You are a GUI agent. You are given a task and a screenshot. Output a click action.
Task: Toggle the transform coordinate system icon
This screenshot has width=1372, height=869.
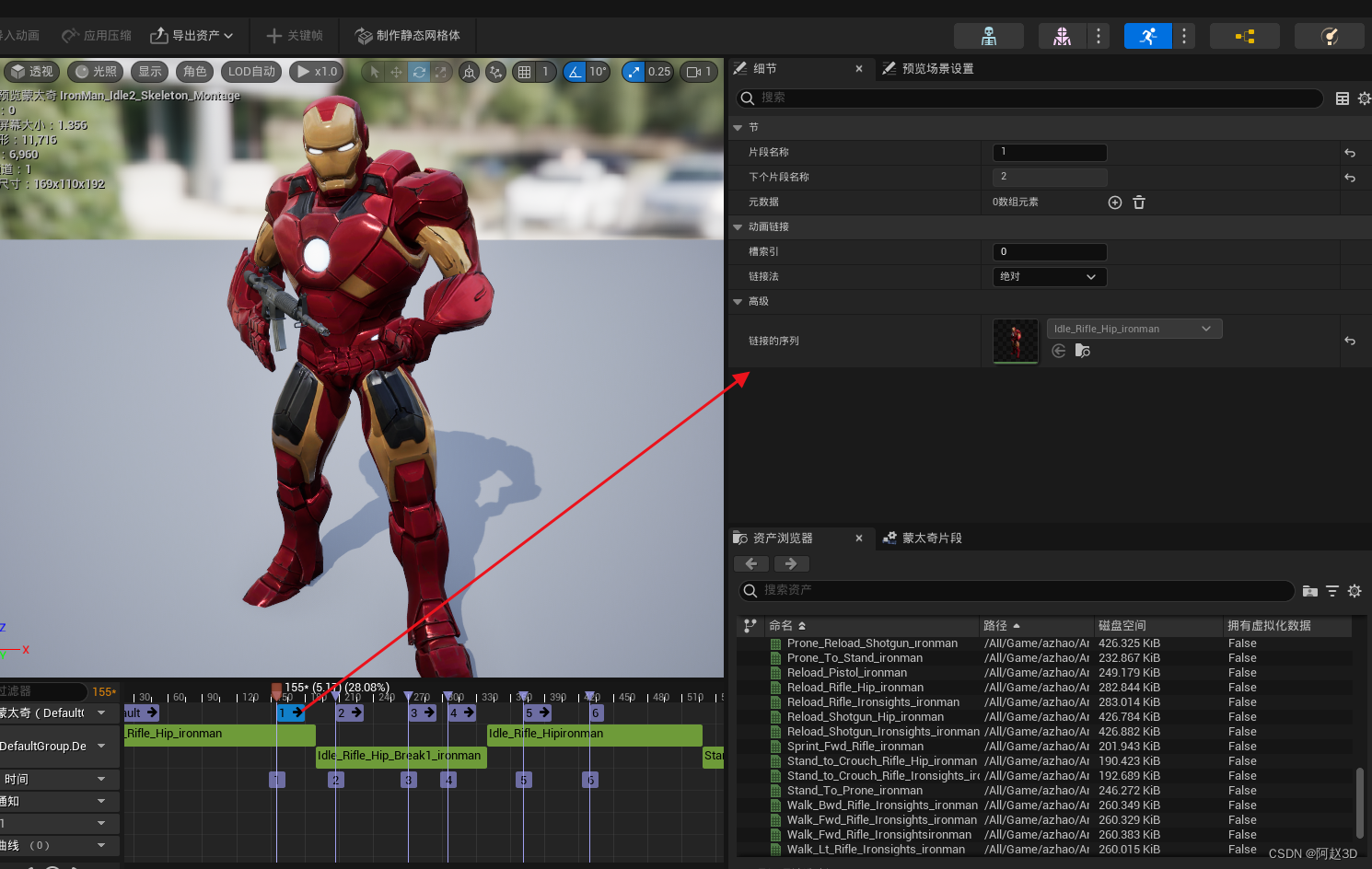pyautogui.click(x=469, y=72)
